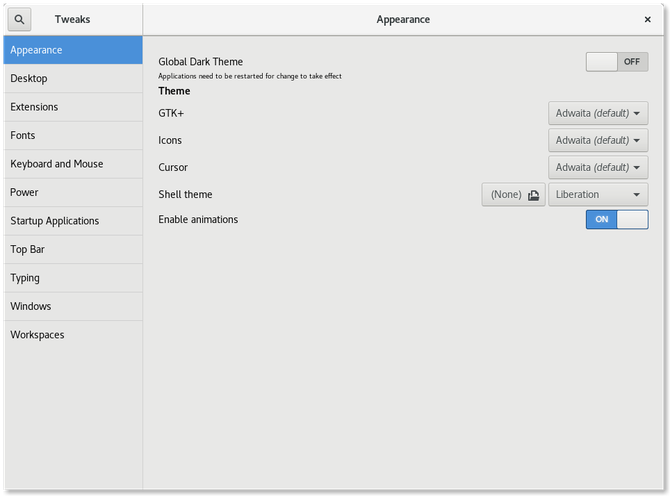
Task: Open the Icons theme dropdown
Action: click(598, 140)
